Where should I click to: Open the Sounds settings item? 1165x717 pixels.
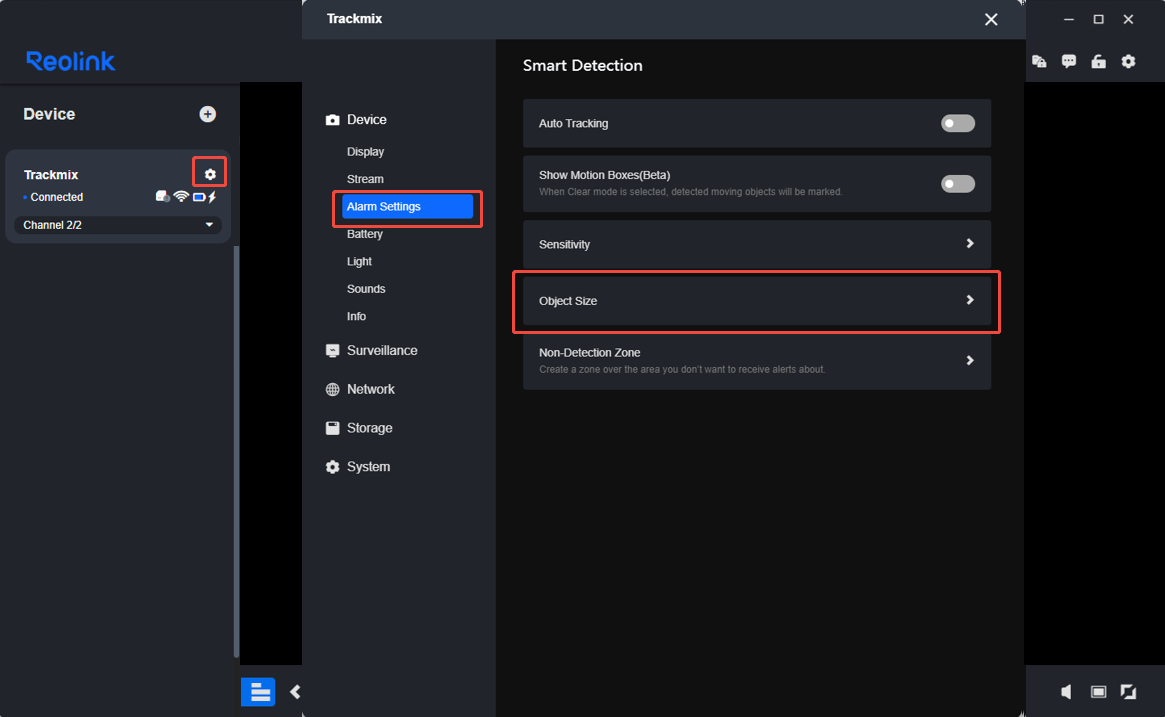pos(366,289)
